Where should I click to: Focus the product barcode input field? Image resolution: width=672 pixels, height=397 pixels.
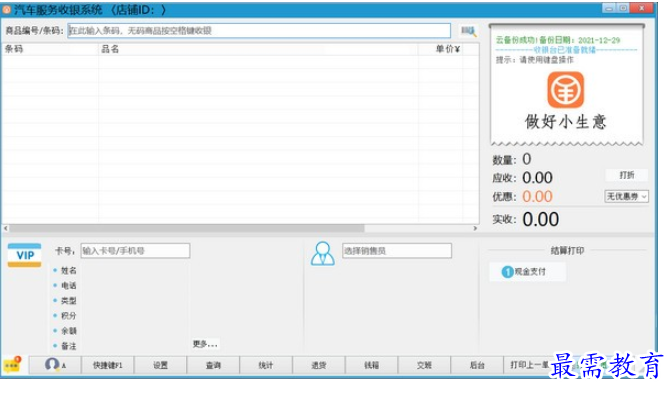tap(259, 30)
